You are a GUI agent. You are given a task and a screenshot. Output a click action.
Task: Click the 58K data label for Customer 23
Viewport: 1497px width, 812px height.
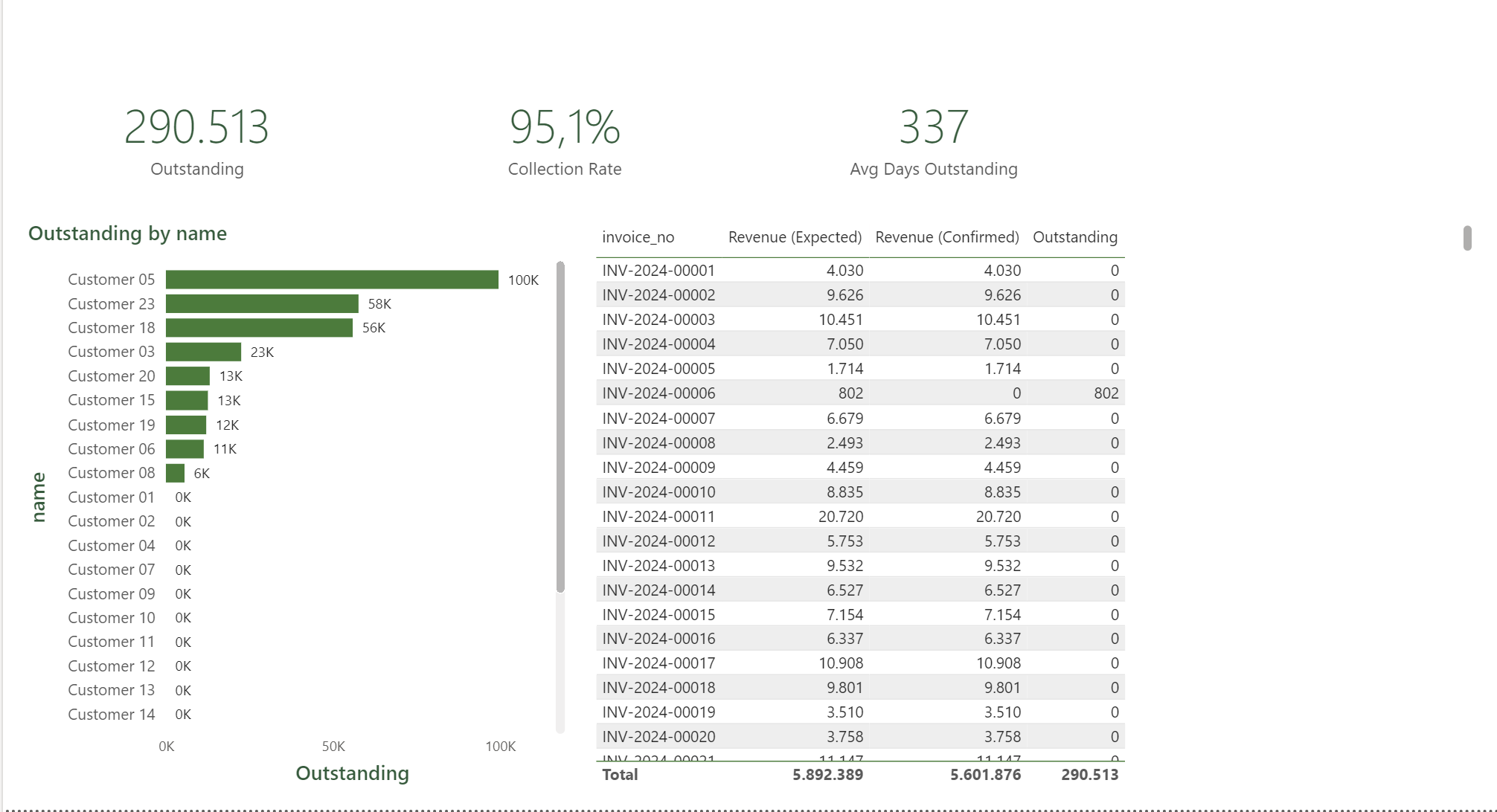379,304
